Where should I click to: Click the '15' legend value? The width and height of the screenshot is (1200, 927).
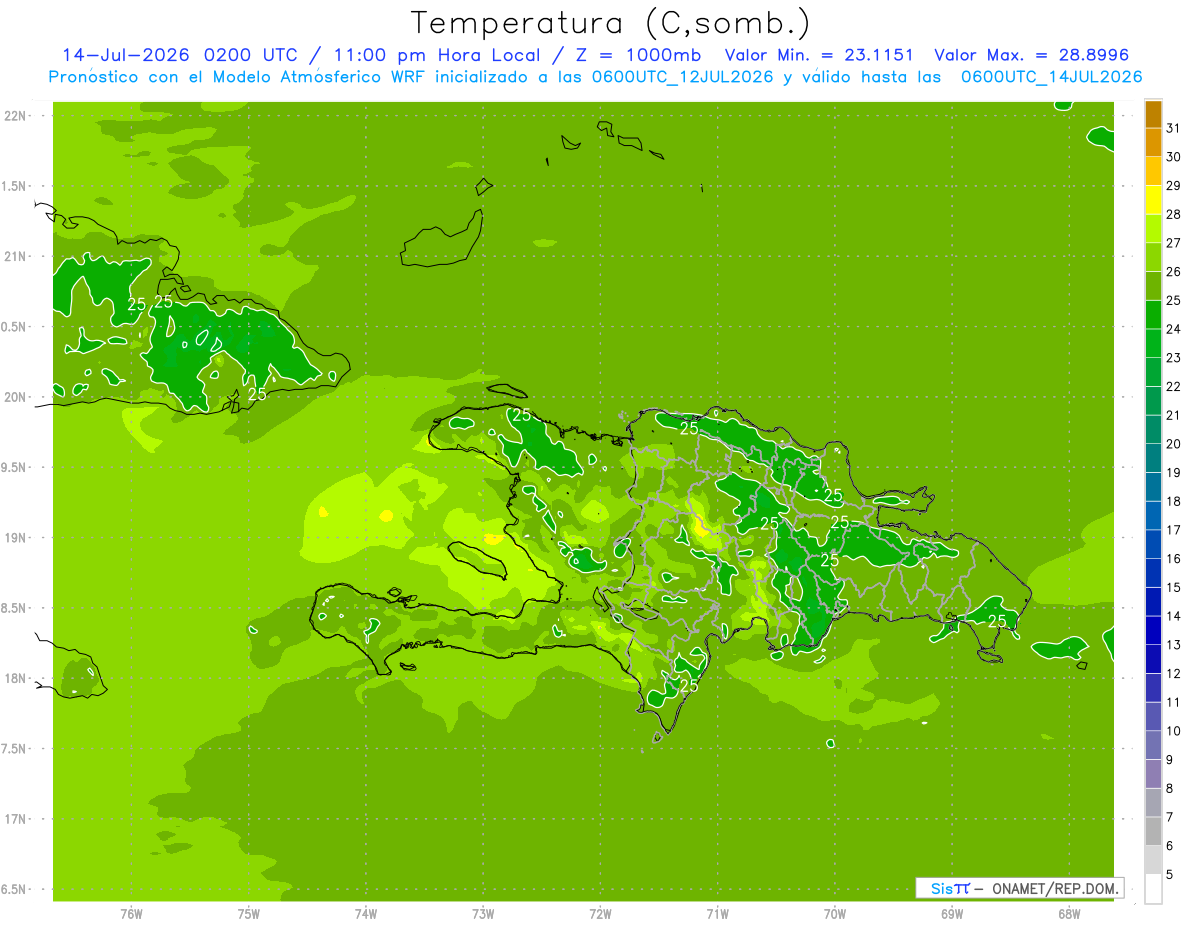point(1173,587)
